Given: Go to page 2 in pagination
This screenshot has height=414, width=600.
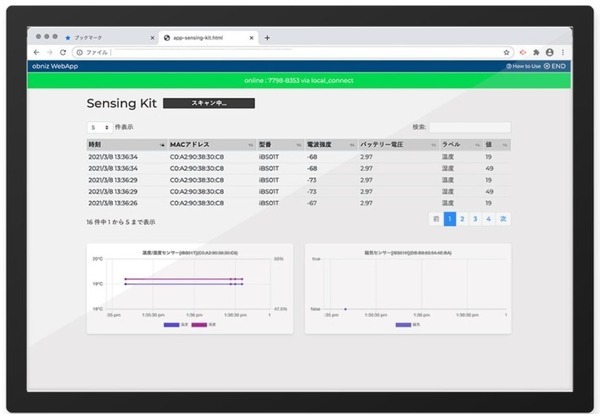Looking at the screenshot, I should click(x=463, y=218).
